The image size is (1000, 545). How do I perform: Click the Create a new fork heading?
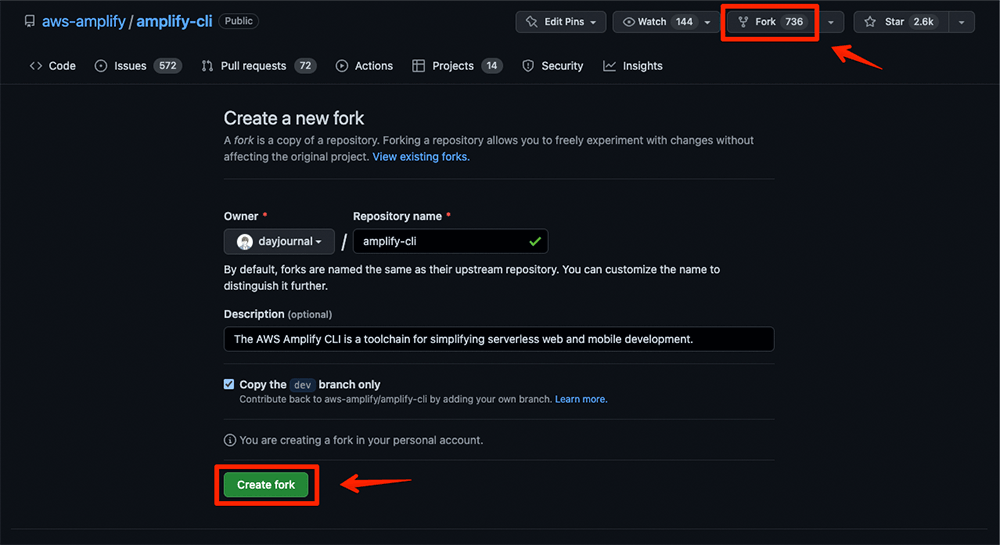[x=294, y=118]
